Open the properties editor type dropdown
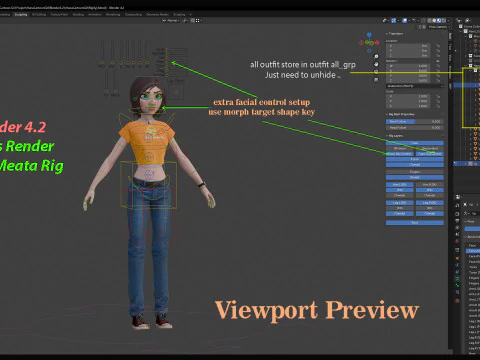 (459, 197)
